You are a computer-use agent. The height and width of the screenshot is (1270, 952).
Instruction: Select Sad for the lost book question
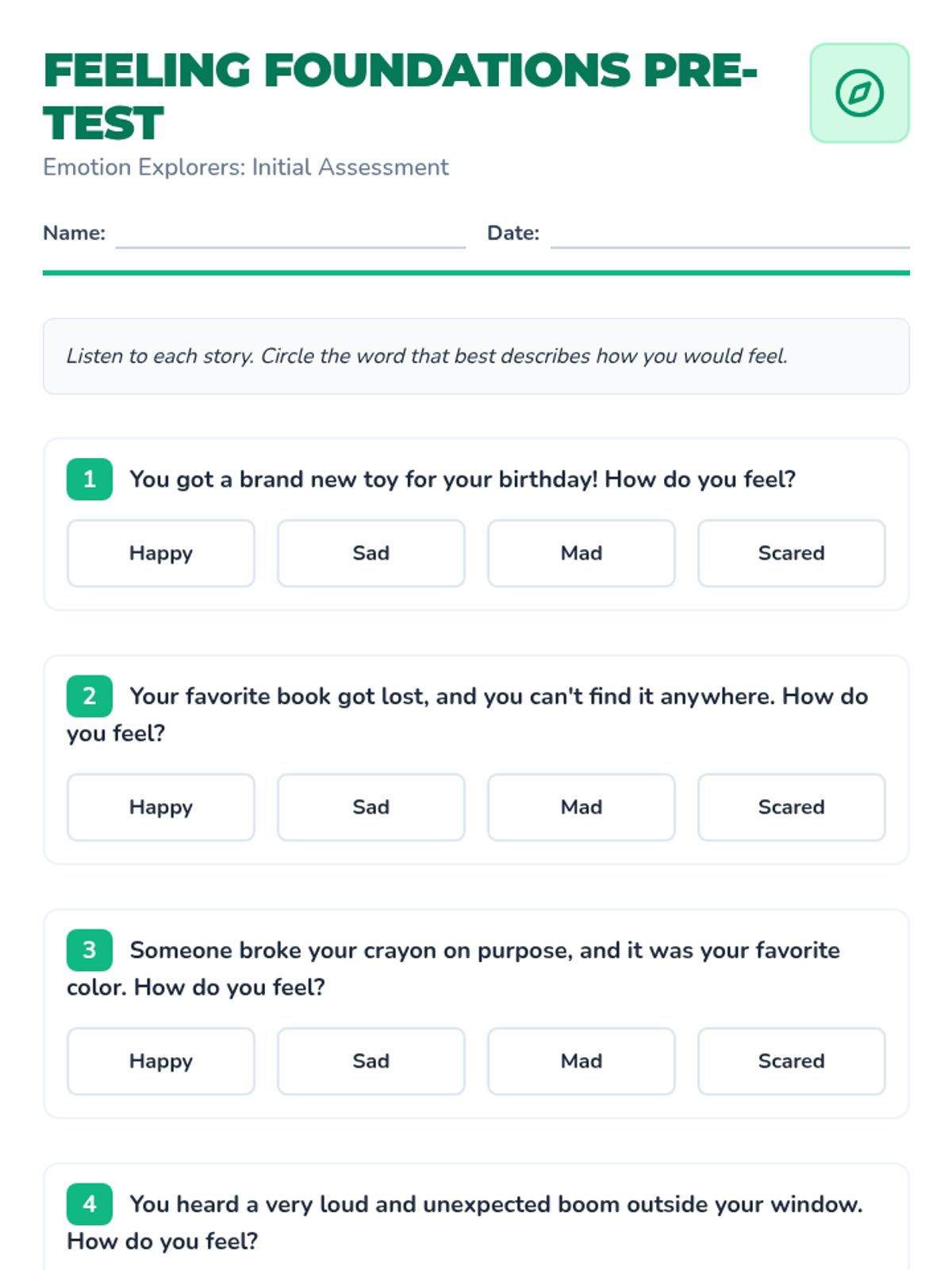click(x=370, y=807)
